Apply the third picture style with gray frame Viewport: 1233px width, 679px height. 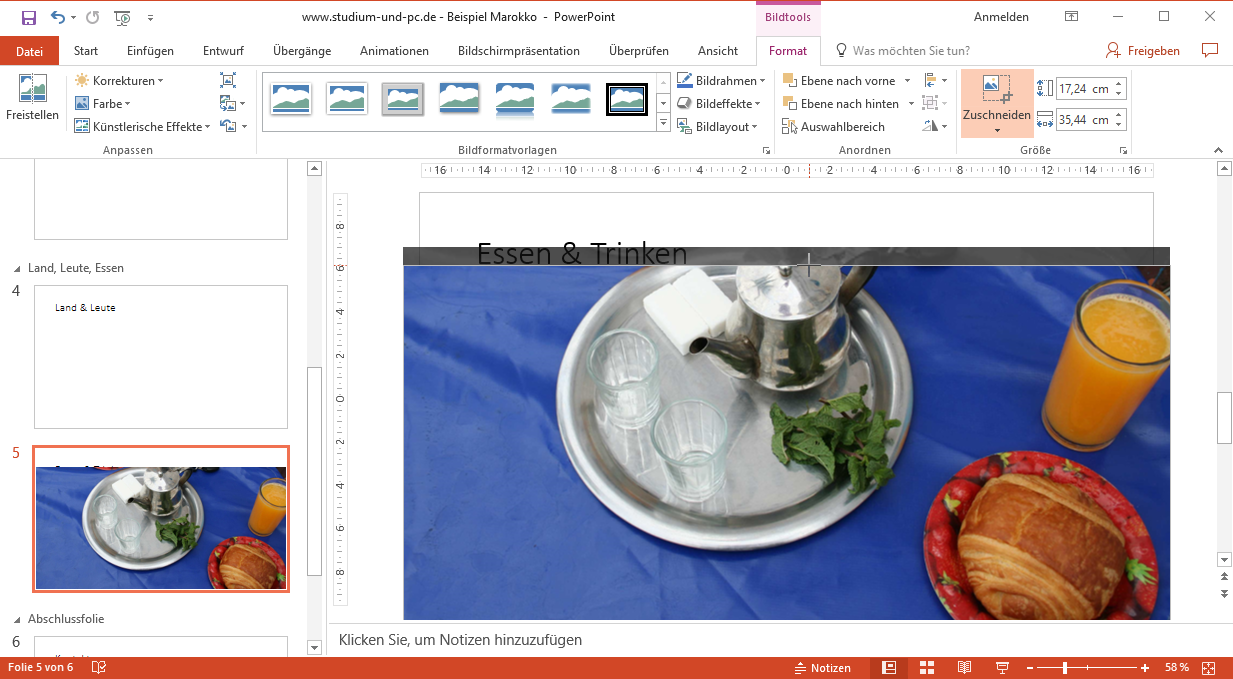[x=403, y=98]
